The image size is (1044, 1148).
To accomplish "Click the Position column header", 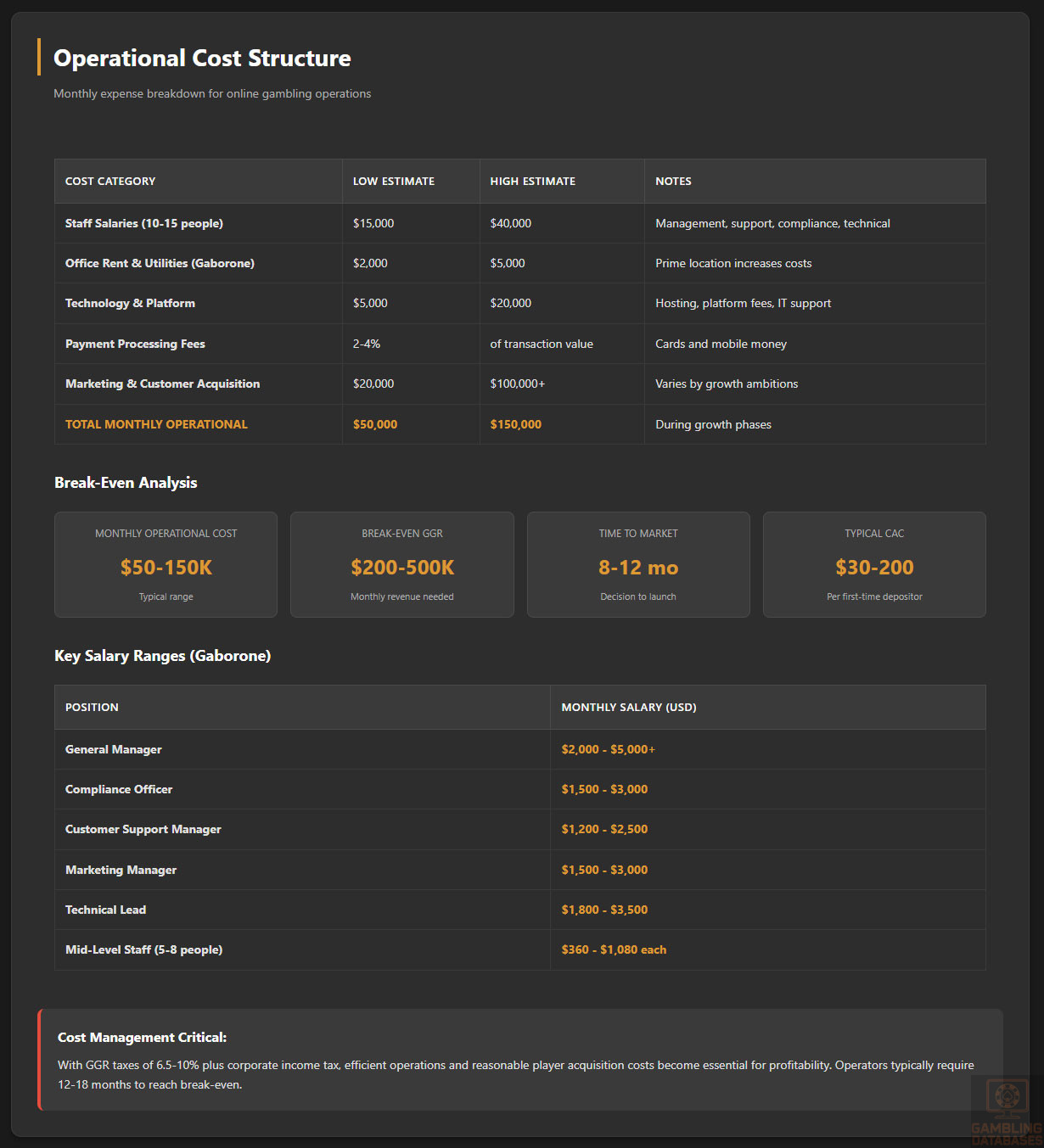I will [92, 707].
